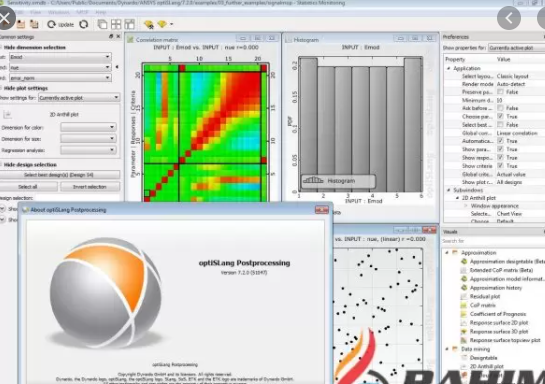
Task: Click the Histogram overlay button icon
Action: click(313, 180)
